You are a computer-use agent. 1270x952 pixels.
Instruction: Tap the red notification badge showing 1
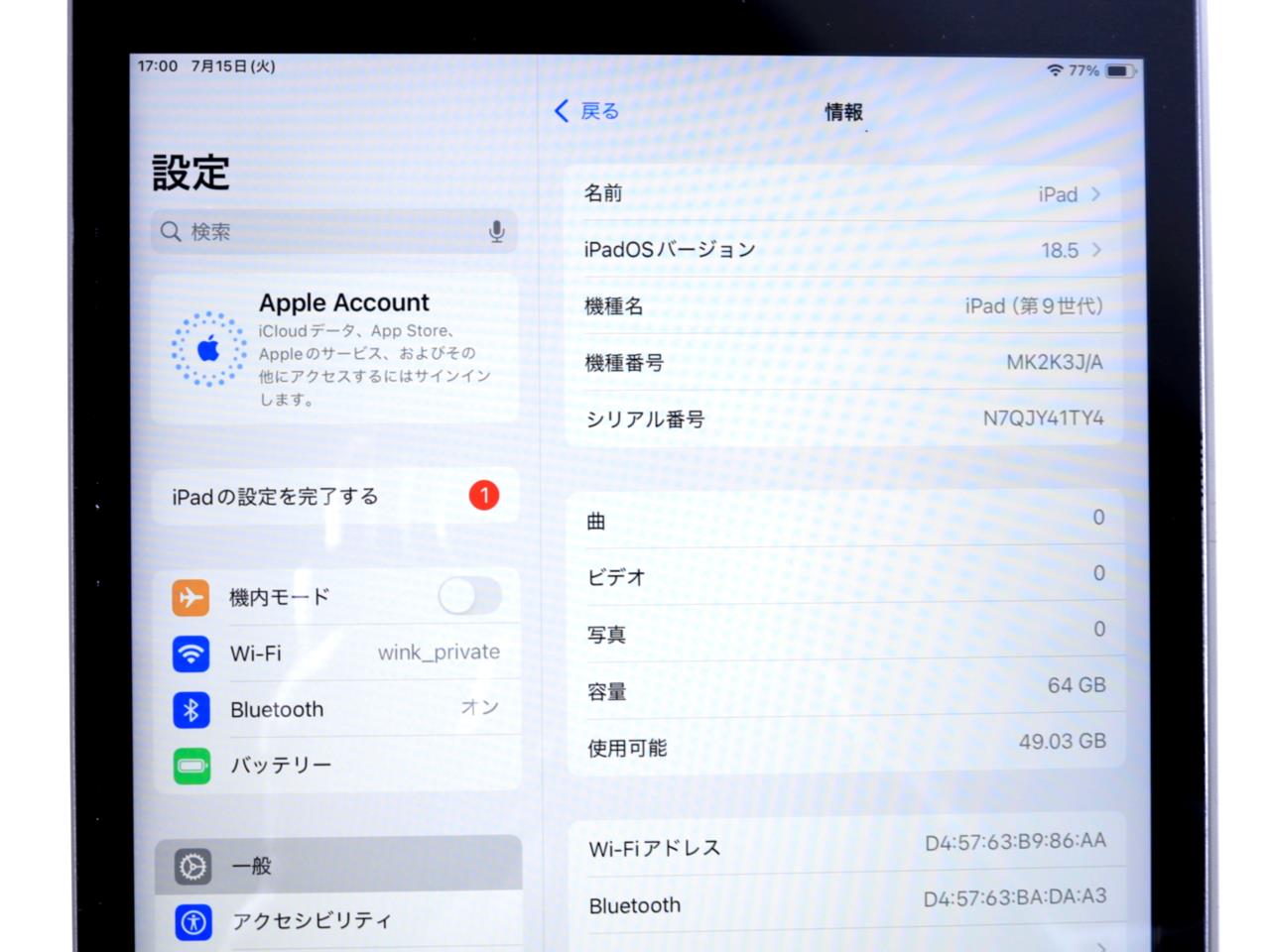[x=484, y=495]
